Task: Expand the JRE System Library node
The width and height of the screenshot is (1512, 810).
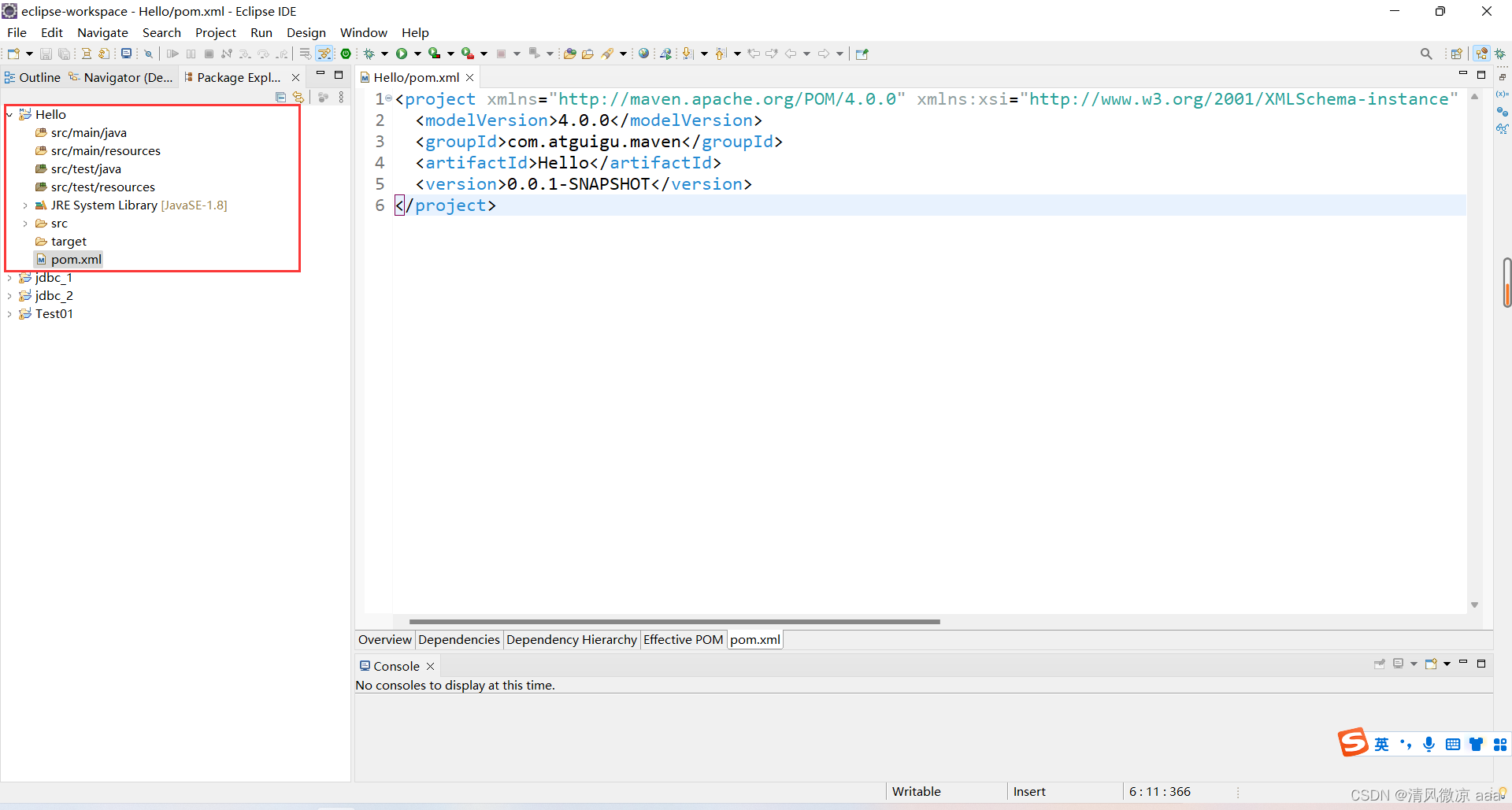Action: [24, 205]
